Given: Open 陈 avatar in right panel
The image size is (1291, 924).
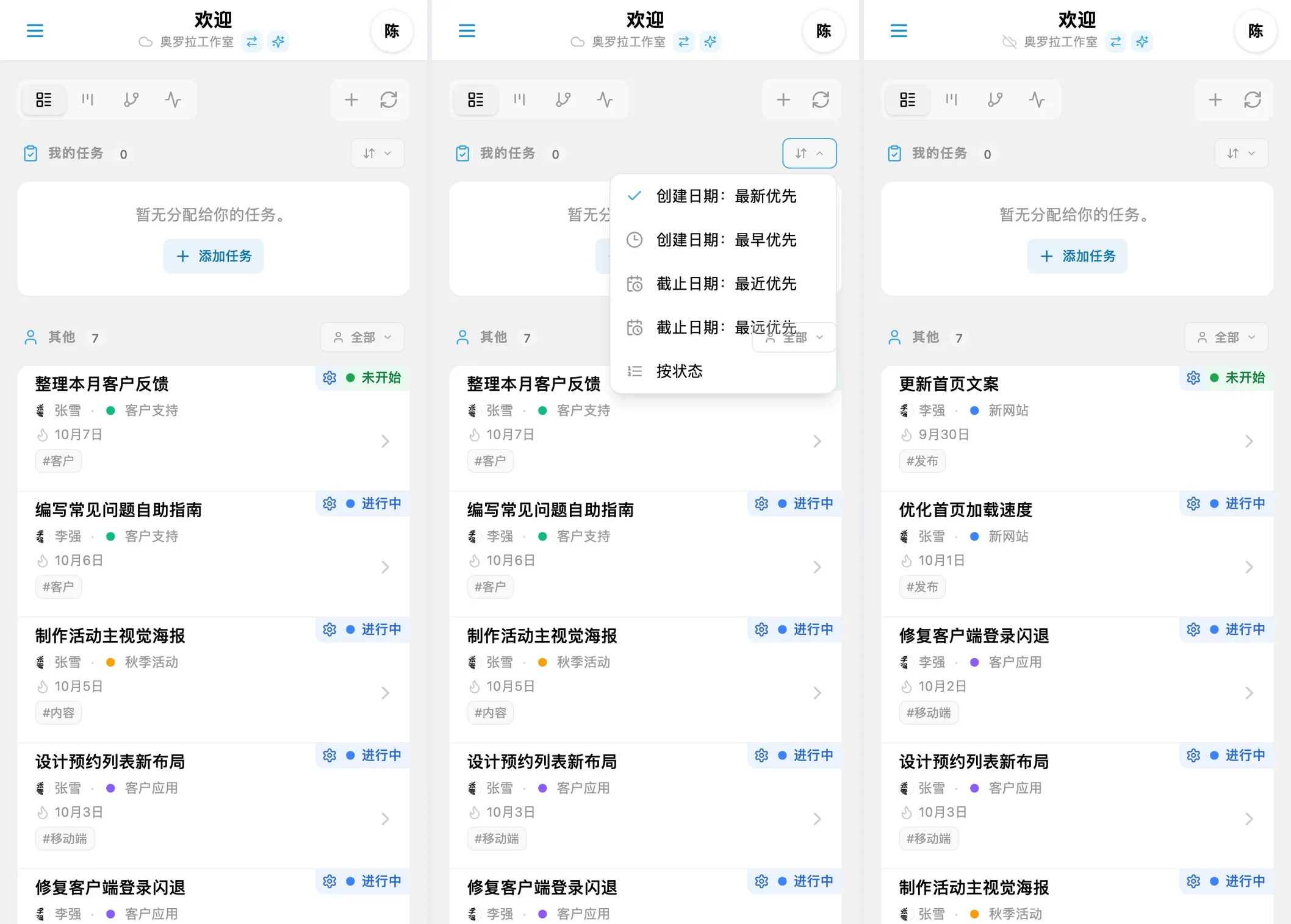Looking at the screenshot, I should click(1256, 30).
